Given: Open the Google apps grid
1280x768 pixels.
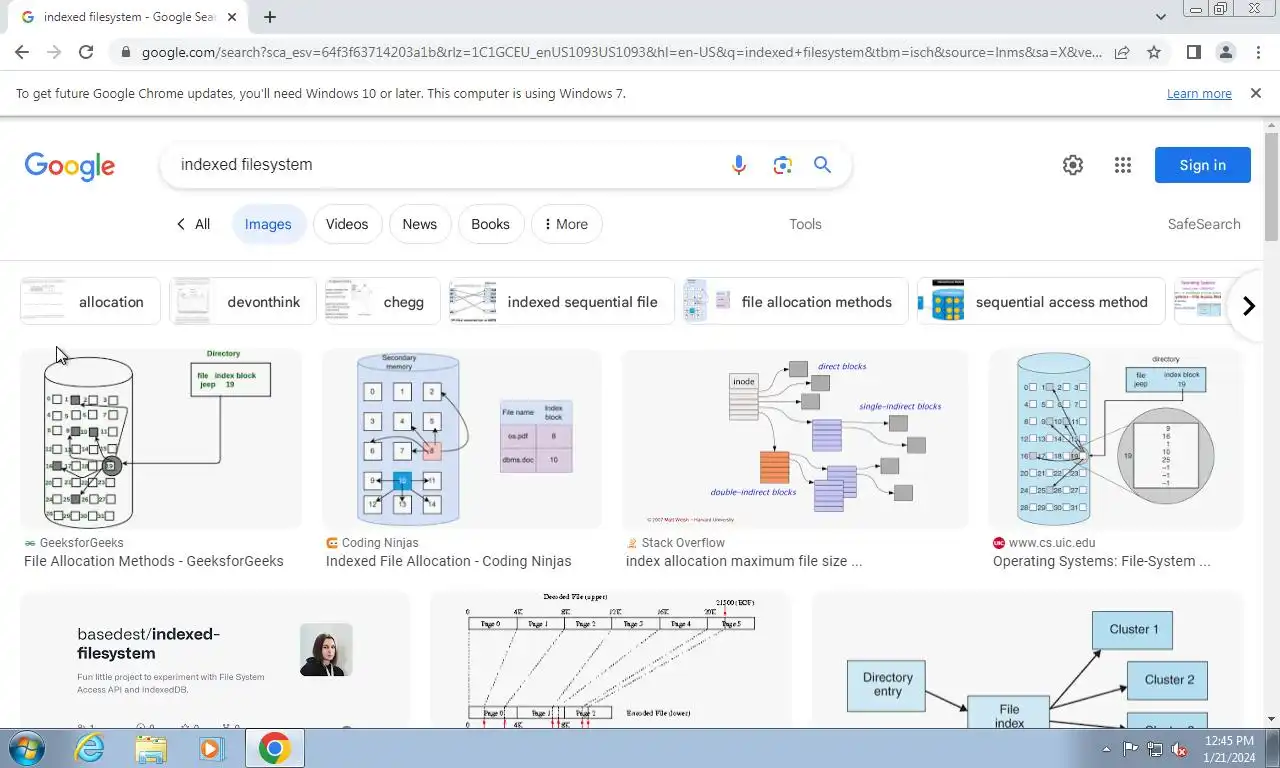Looking at the screenshot, I should [x=1122, y=165].
